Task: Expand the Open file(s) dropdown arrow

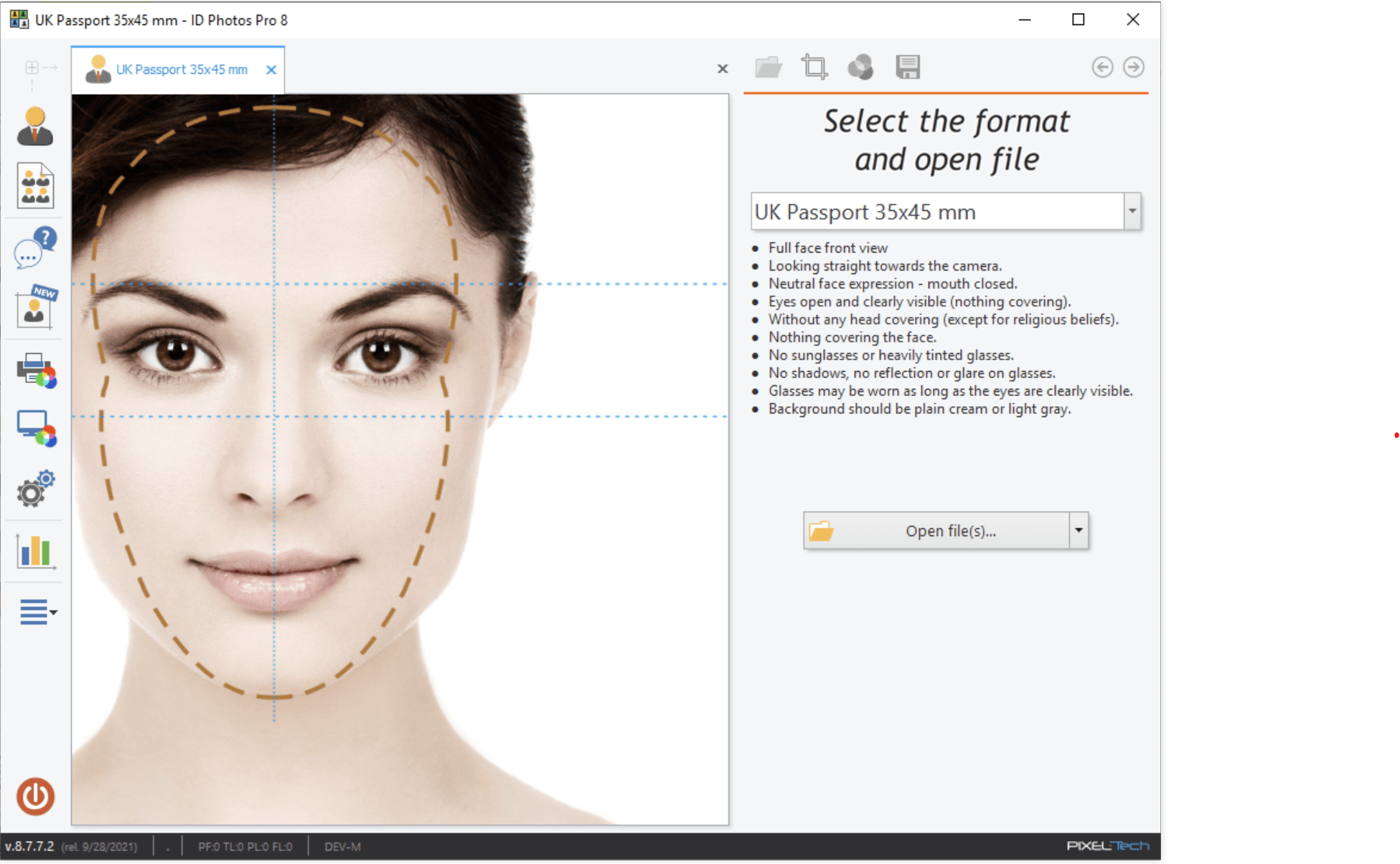Action: click(1079, 531)
